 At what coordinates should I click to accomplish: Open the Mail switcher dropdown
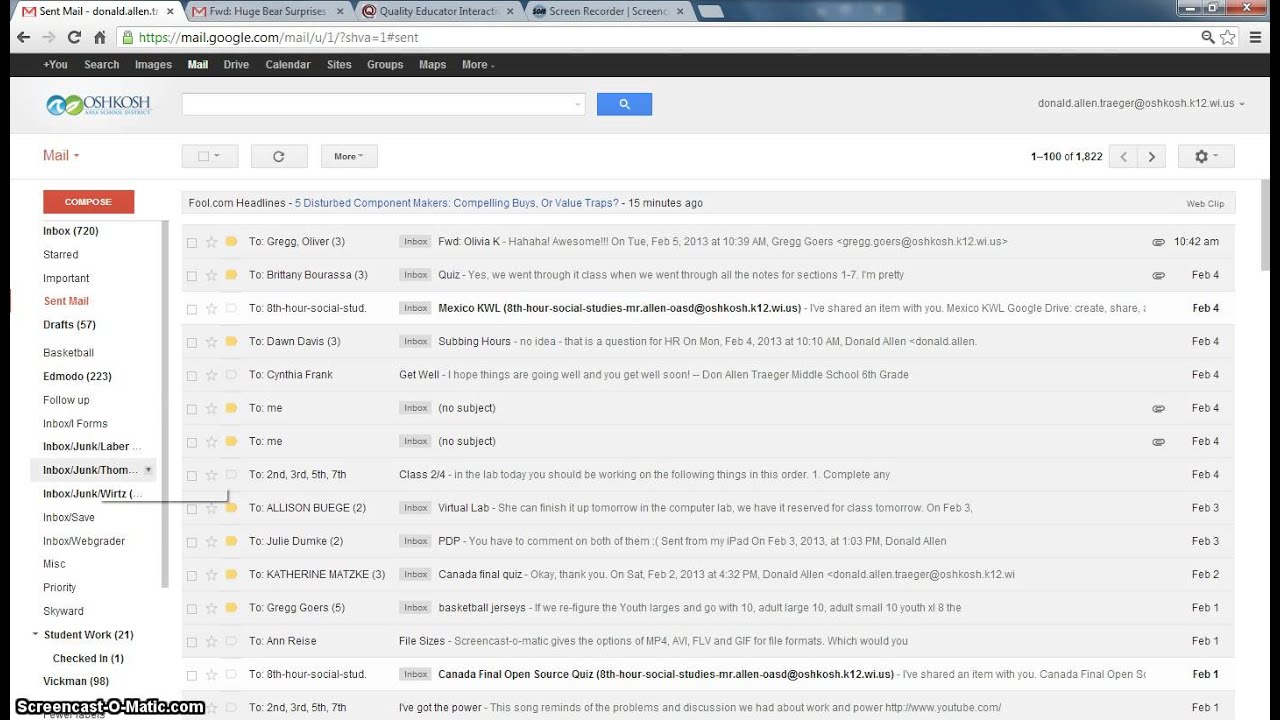click(61, 155)
